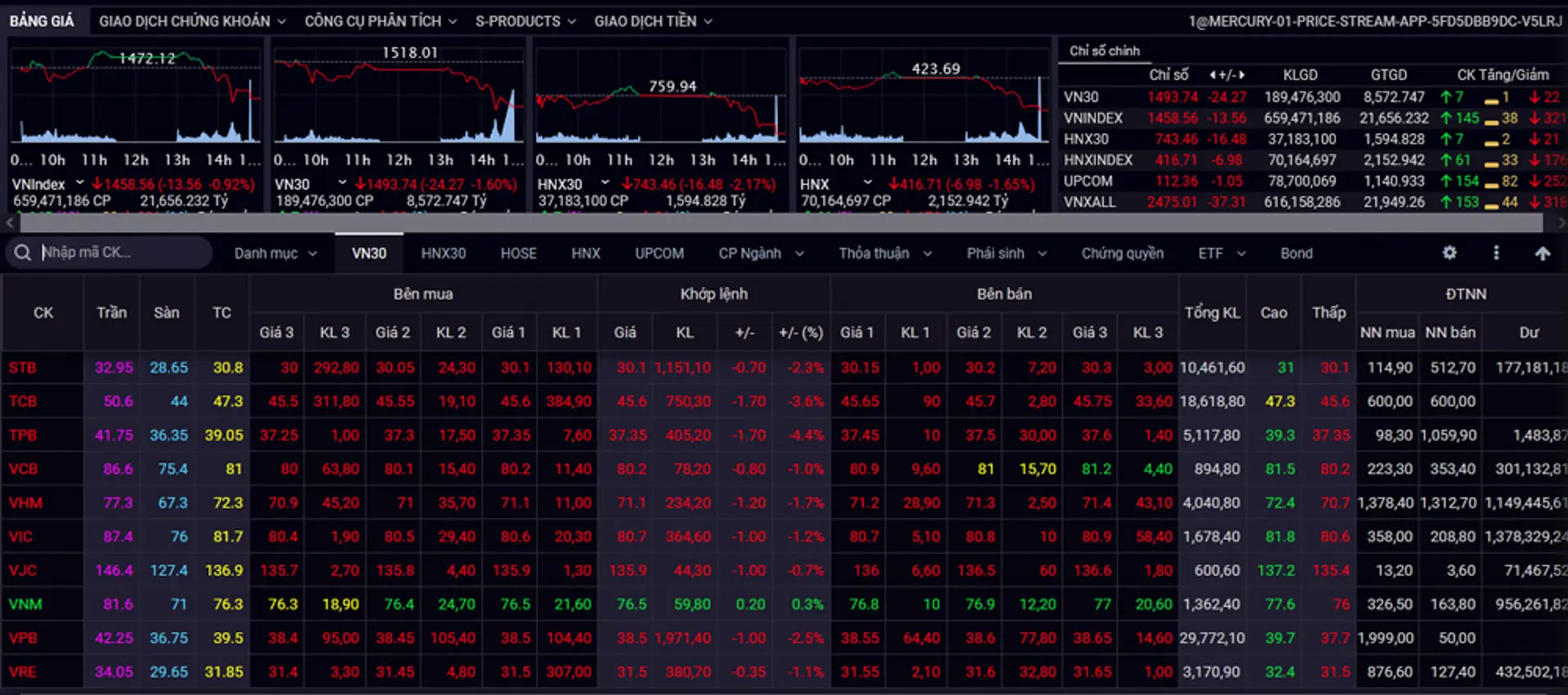Screen dimensions: 1568x695
Task: Open the Danh mục dropdown
Action: [x=275, y=254]
